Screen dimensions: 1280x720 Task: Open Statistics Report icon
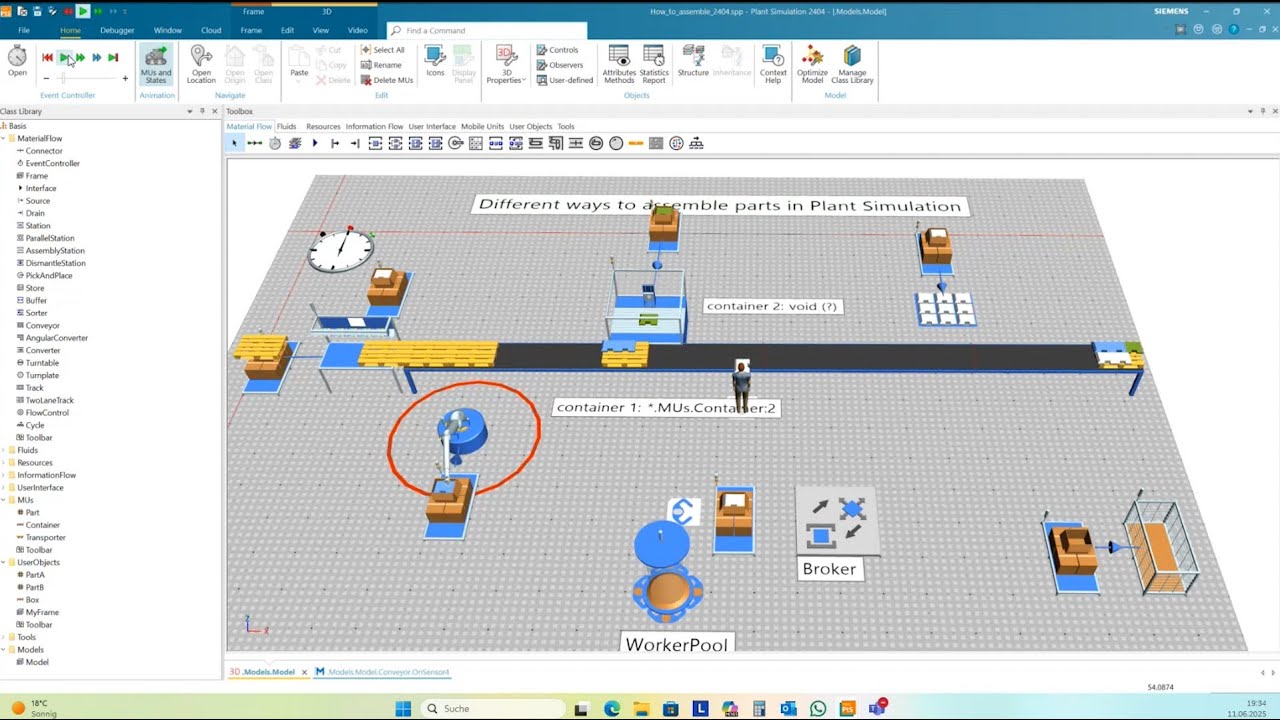654,65
